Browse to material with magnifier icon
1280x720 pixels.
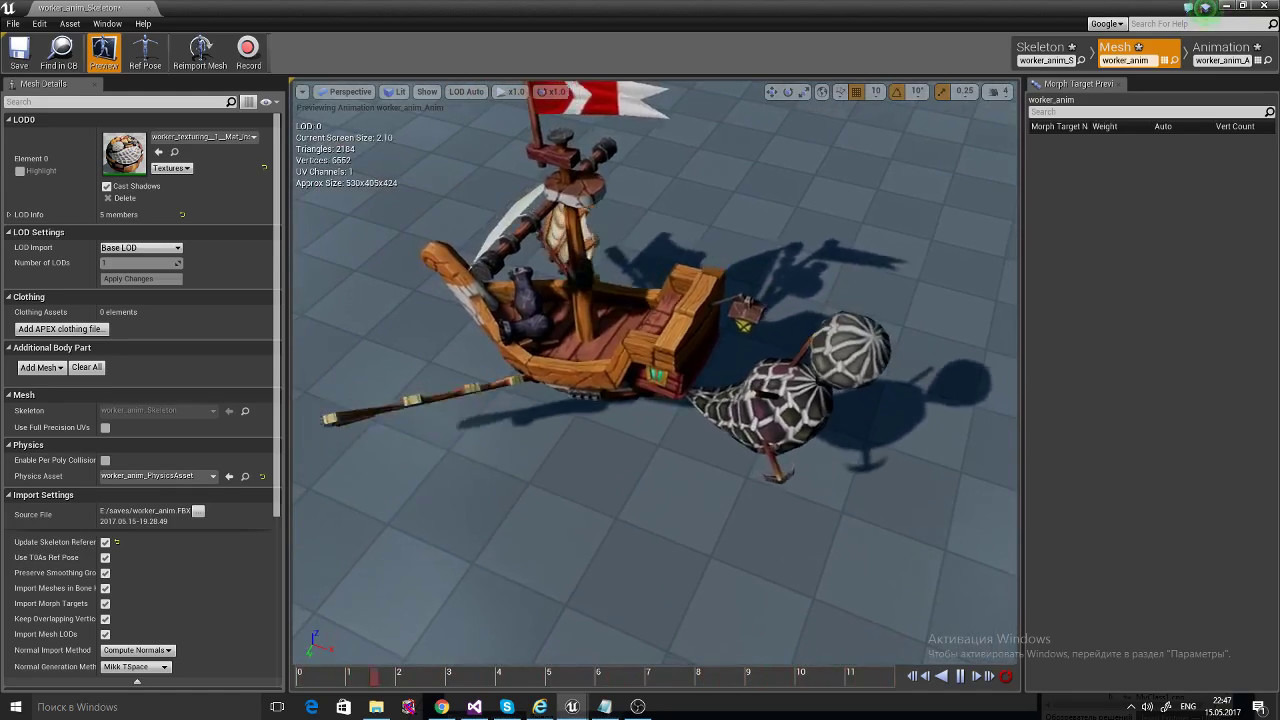point(173,152)
